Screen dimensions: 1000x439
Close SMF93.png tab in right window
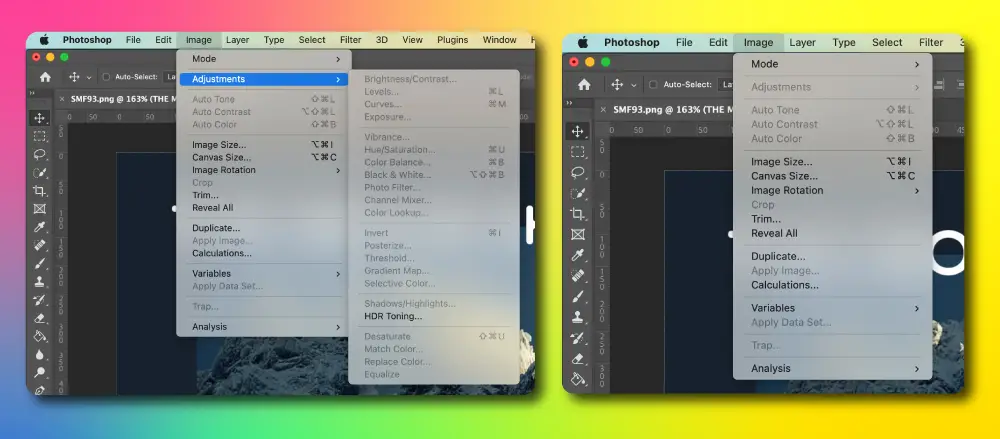click(603, 110)
